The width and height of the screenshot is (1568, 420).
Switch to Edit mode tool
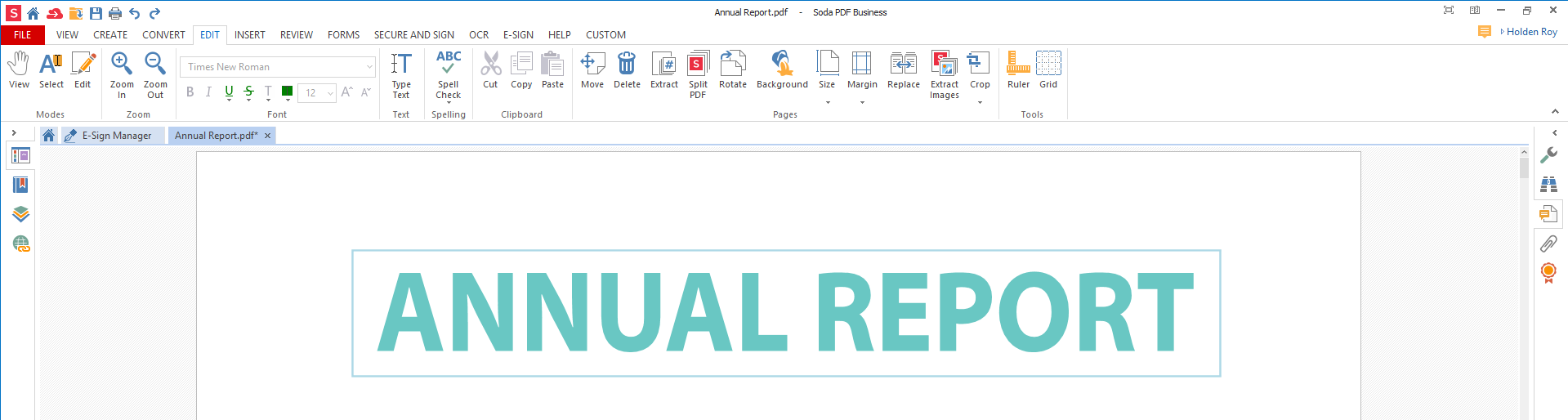(83, 70)
